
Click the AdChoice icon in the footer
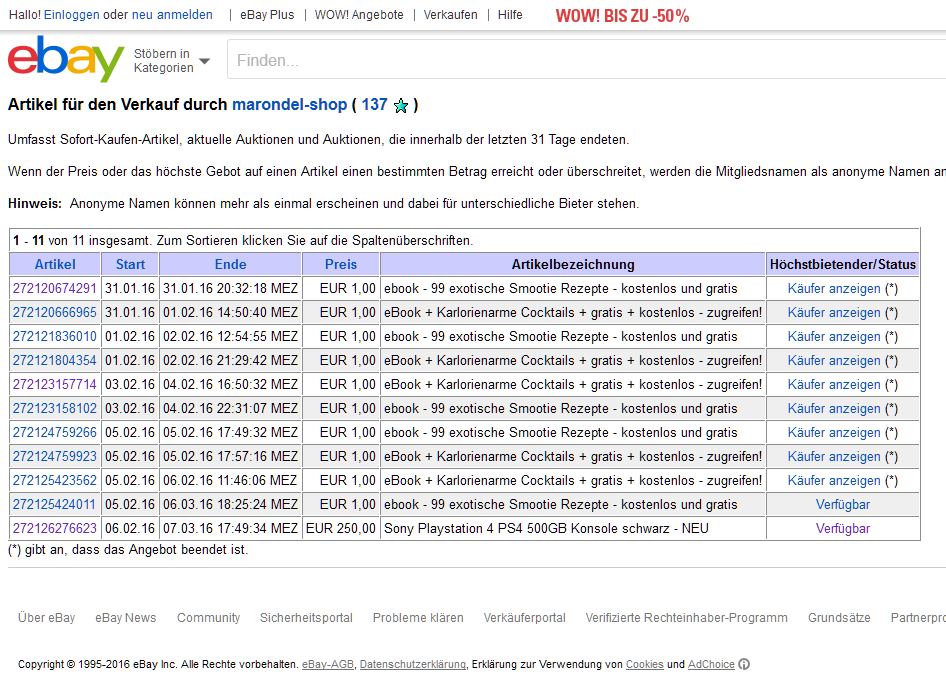pyautogui.click(x=744, y=664)
